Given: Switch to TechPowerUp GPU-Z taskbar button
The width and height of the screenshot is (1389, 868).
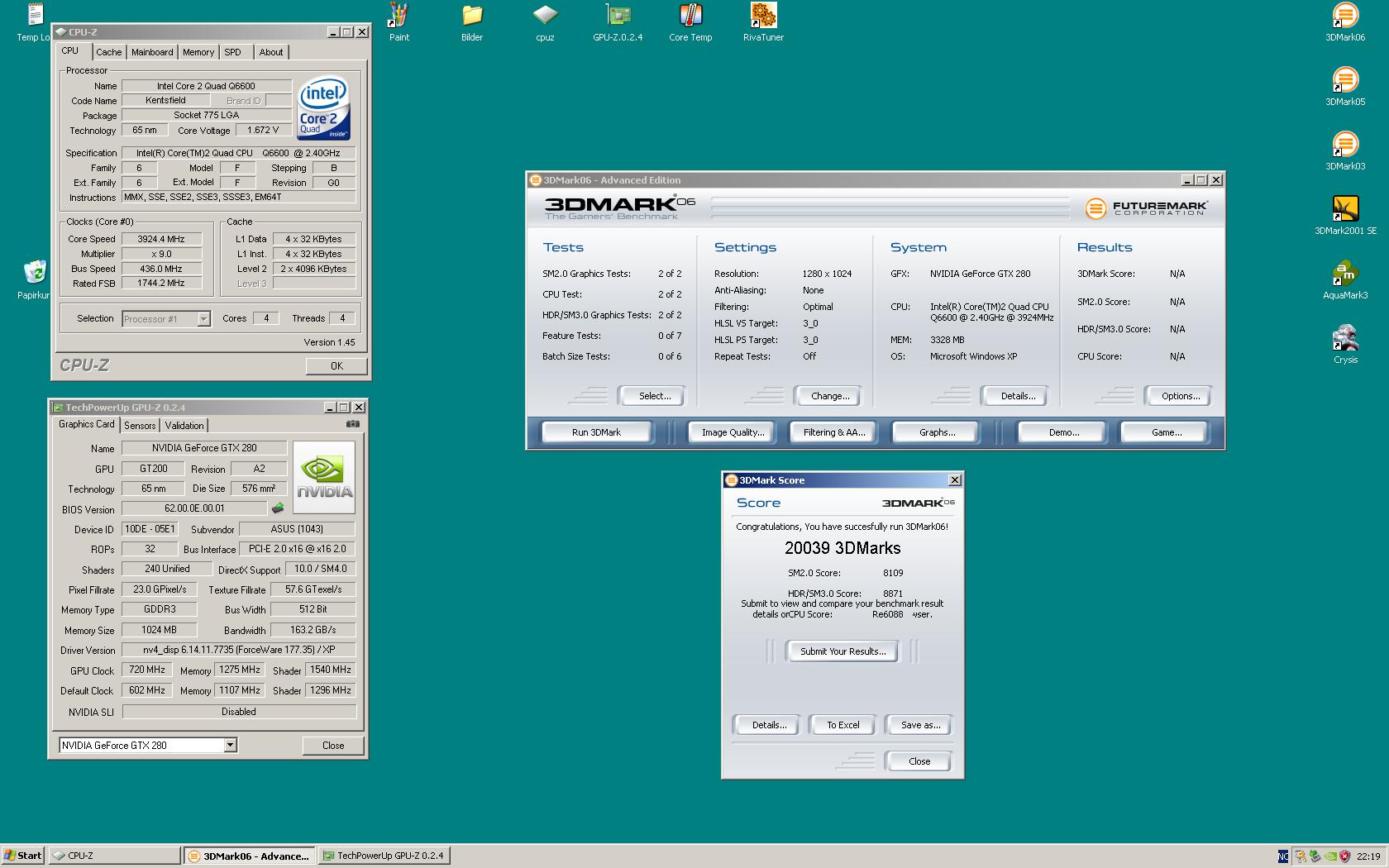Looking at the screenshot, I should [x=384, y=856].
